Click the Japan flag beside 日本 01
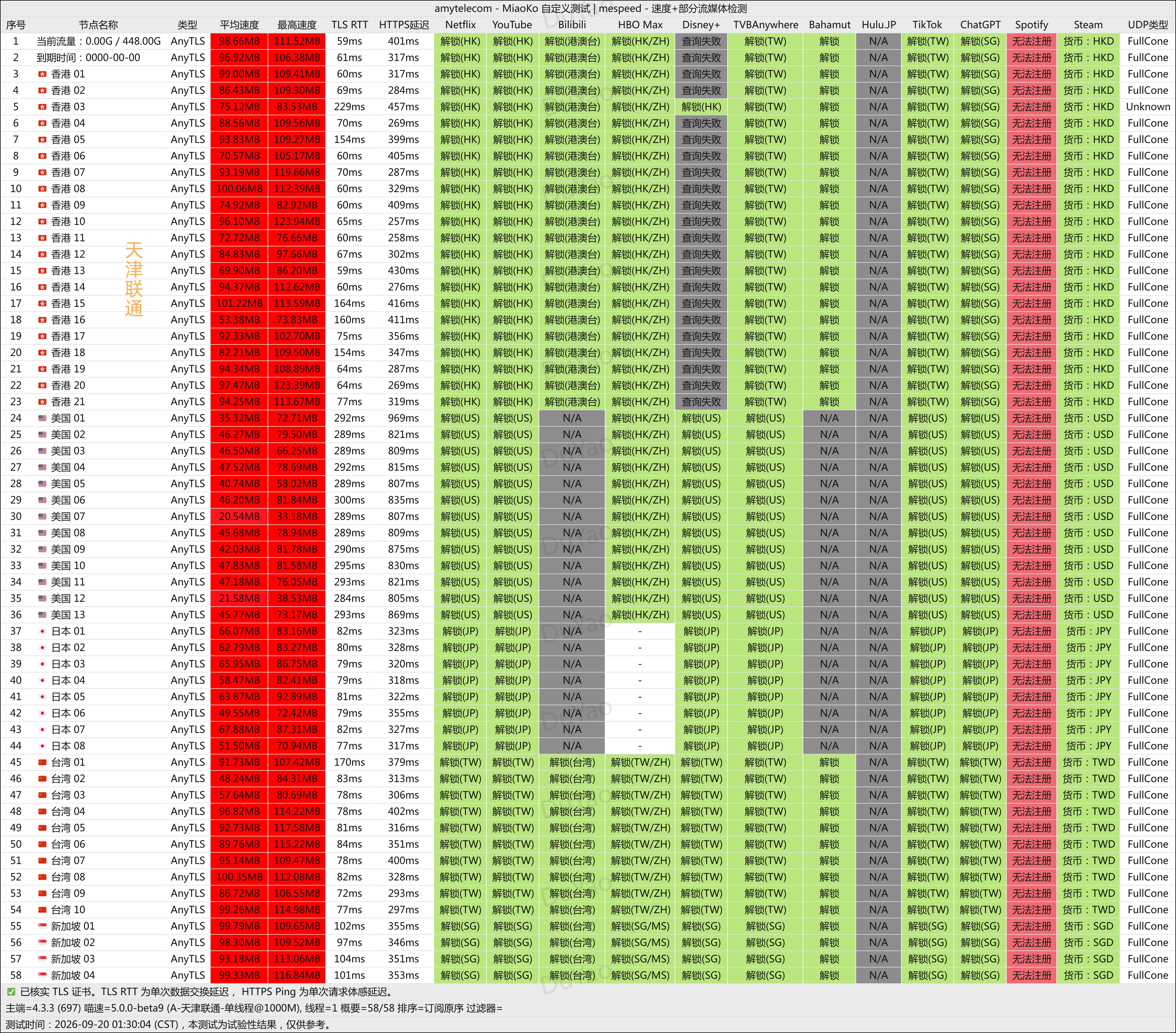The image size is (1176, 1033). (42, 631)
